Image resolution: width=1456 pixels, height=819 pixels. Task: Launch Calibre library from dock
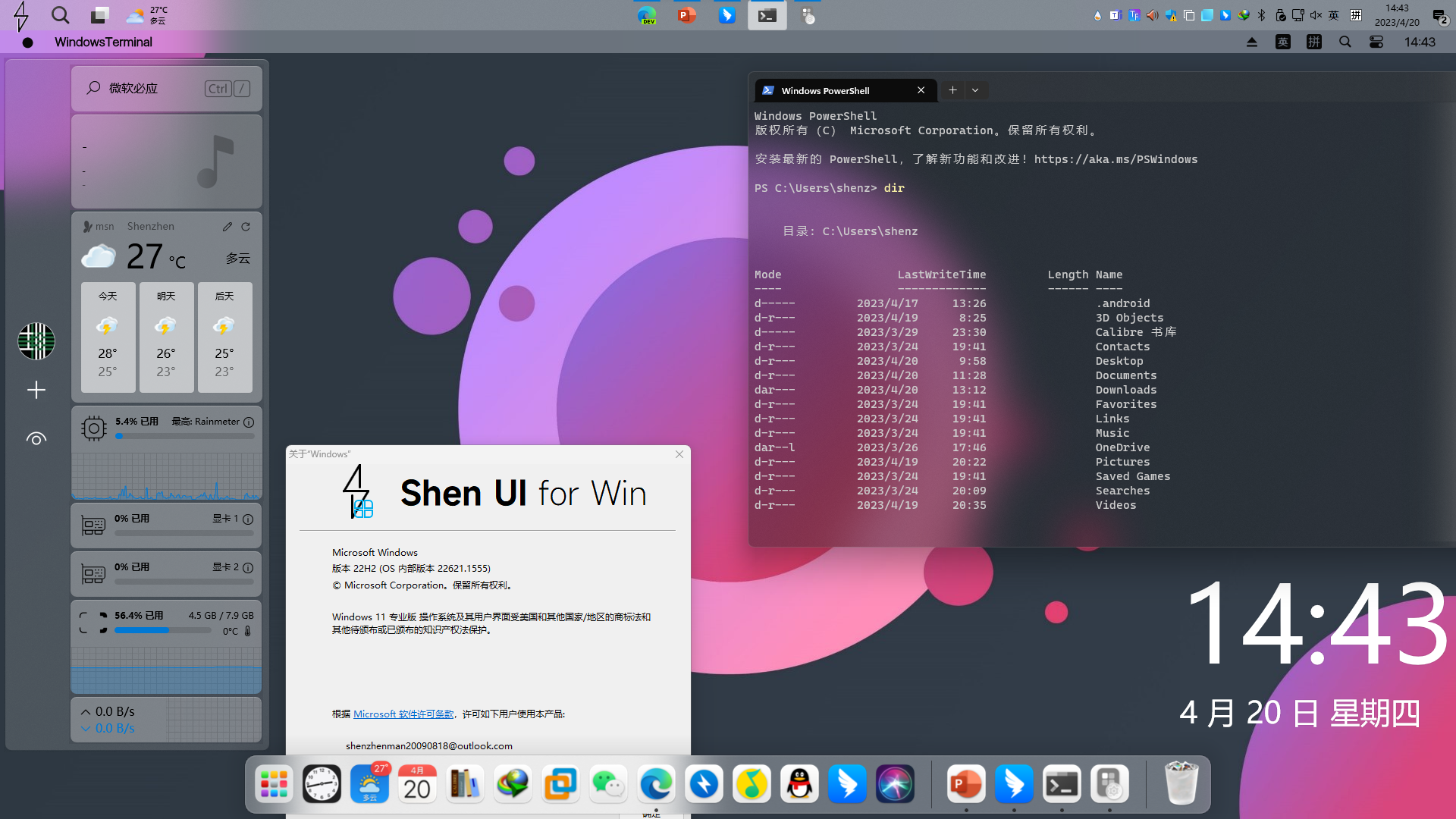point(465,784)
